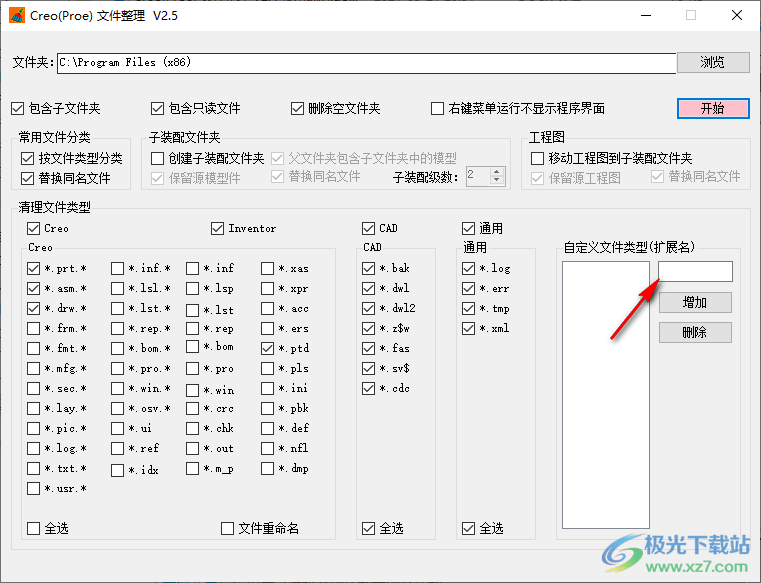The height and width of the screenshot is (583, 761).
Task: Uncheck the *.xml file type
Action: [468, 329]
